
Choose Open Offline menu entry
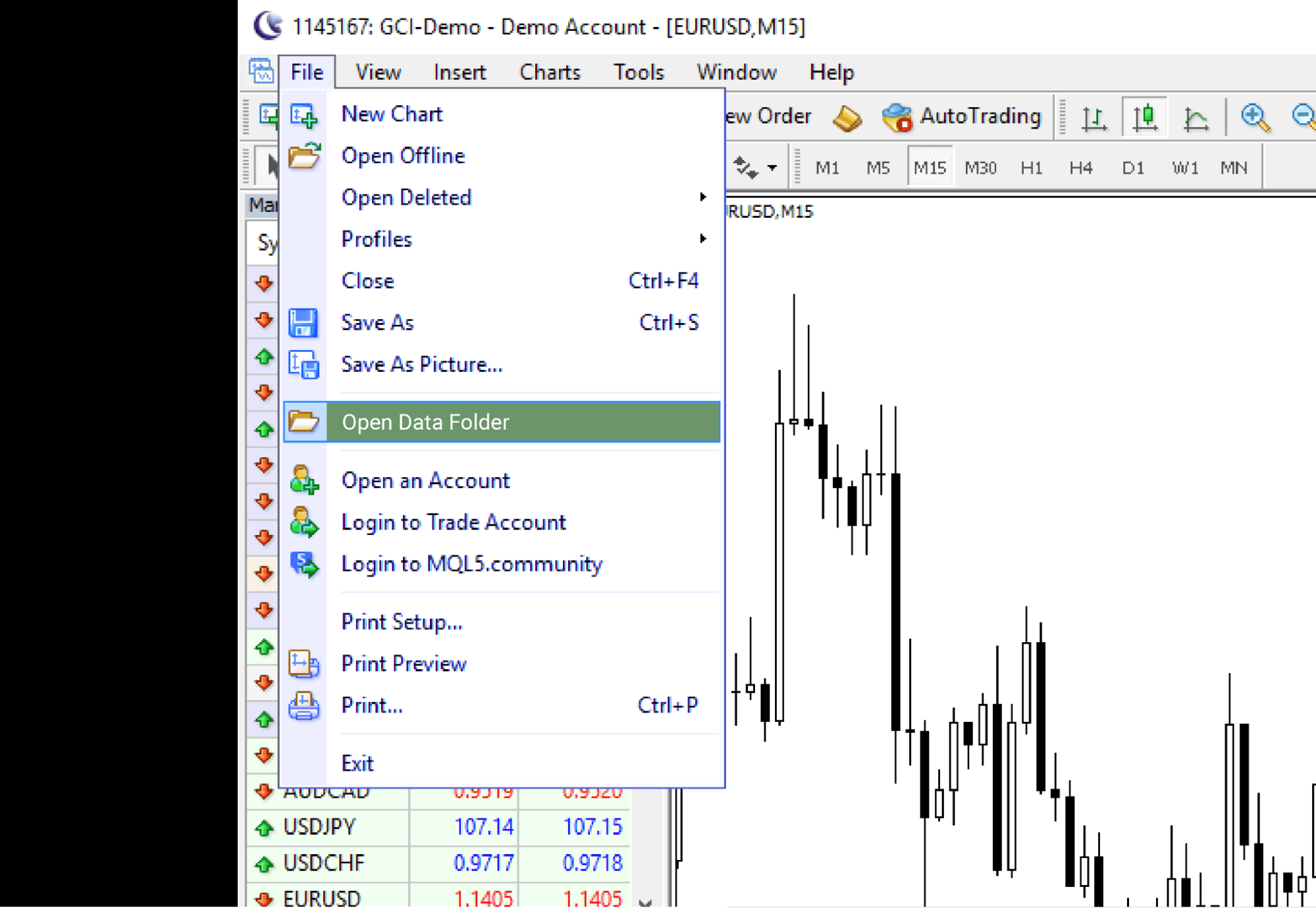pos(502,156)
